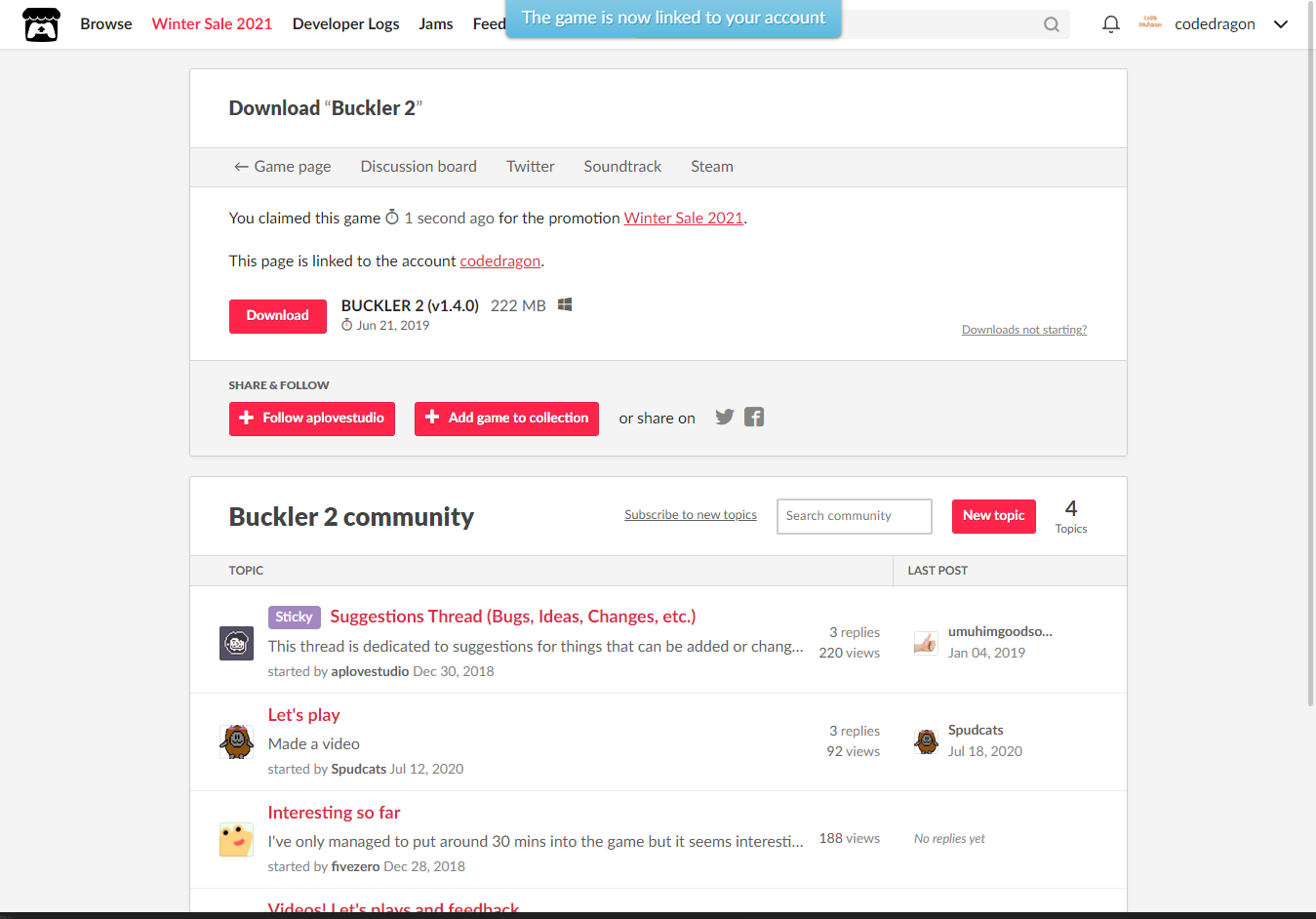Viewport: 1316px width, 919px height.
Task: Open Winter Sale 2021 in navbar
Action: tap(212, 24)
